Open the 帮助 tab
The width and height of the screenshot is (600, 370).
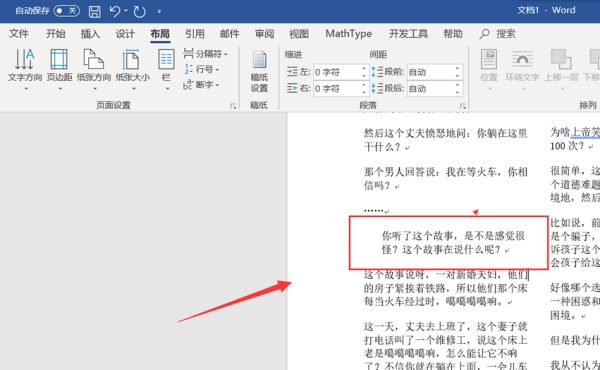pyautogui.click(x=453, y=34)
